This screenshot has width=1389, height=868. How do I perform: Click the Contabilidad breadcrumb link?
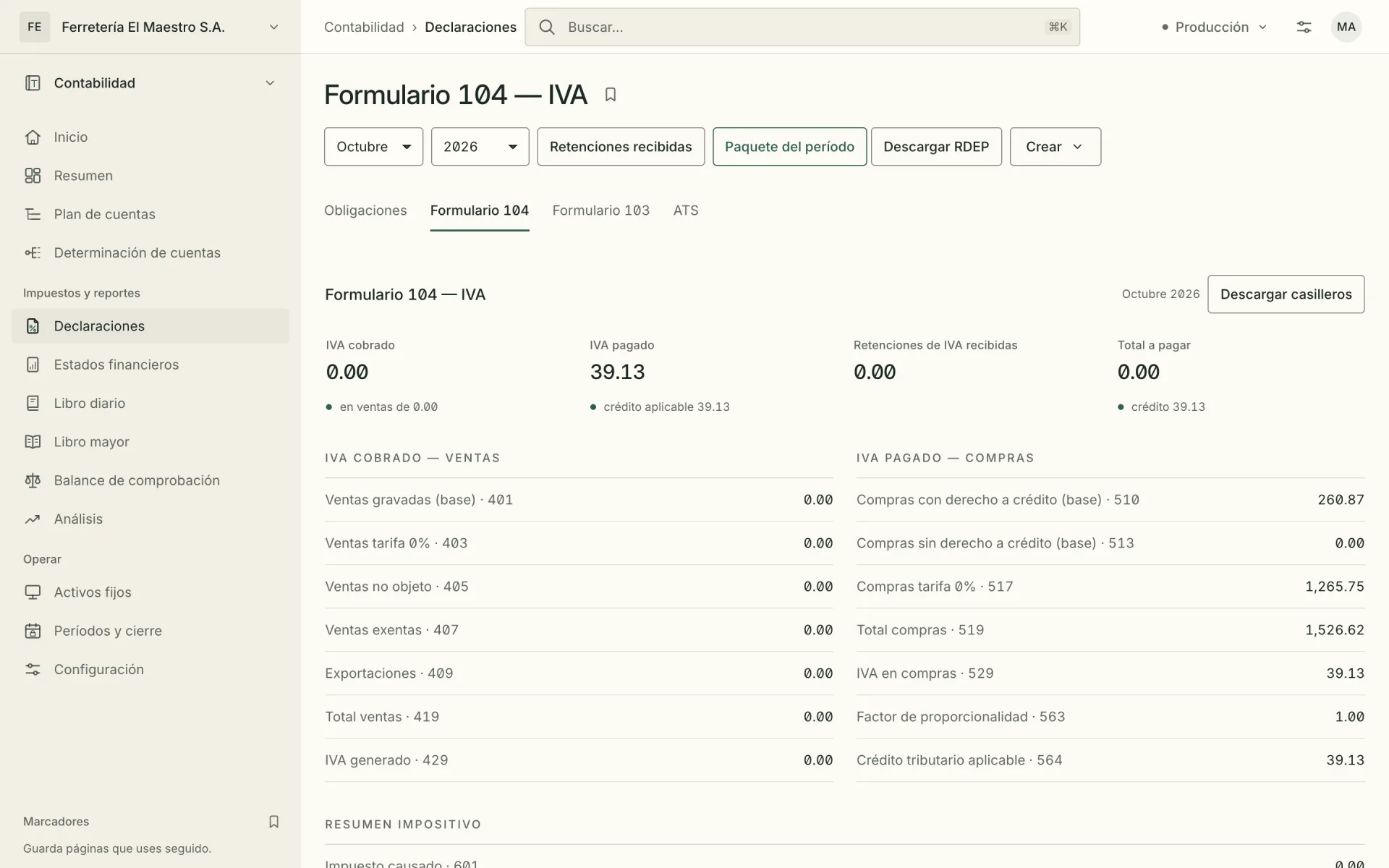point(364,27)
